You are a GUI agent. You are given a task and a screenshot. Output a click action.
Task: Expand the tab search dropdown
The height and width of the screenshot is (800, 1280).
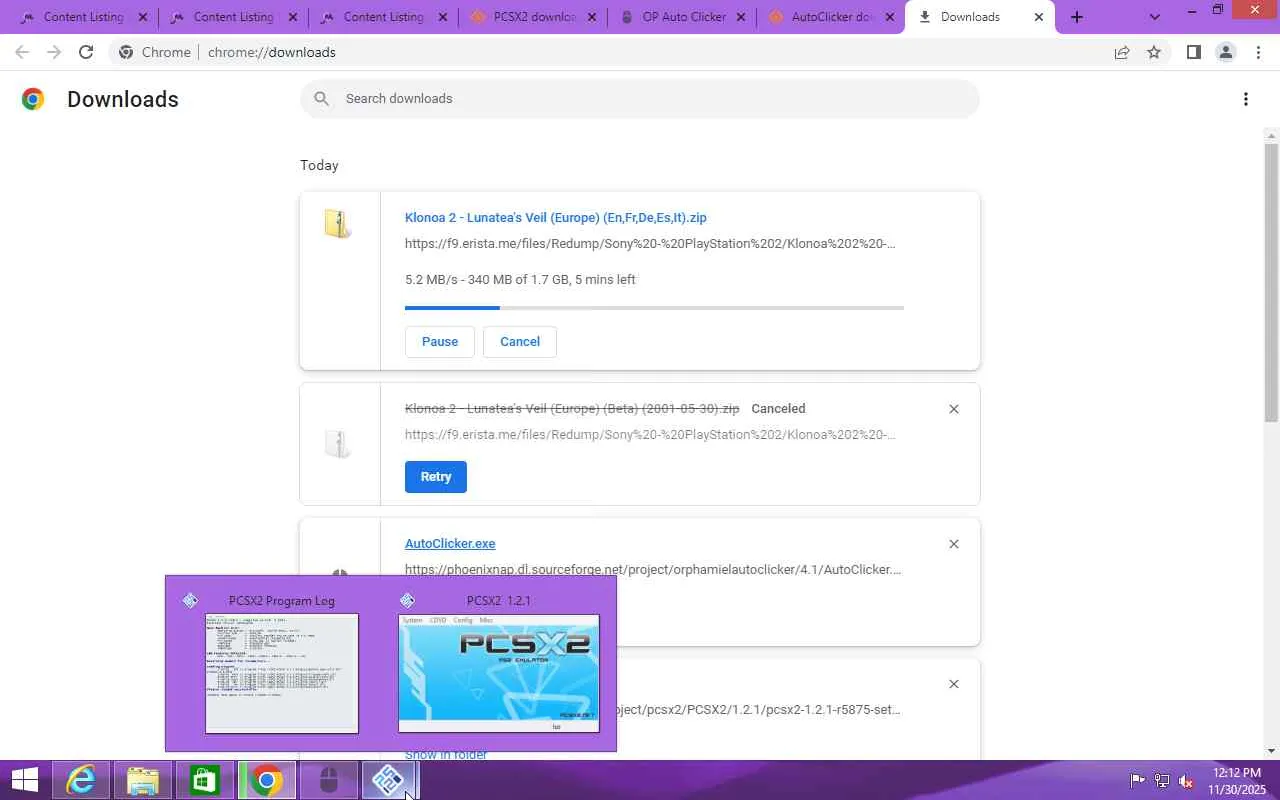point(1155,17)
